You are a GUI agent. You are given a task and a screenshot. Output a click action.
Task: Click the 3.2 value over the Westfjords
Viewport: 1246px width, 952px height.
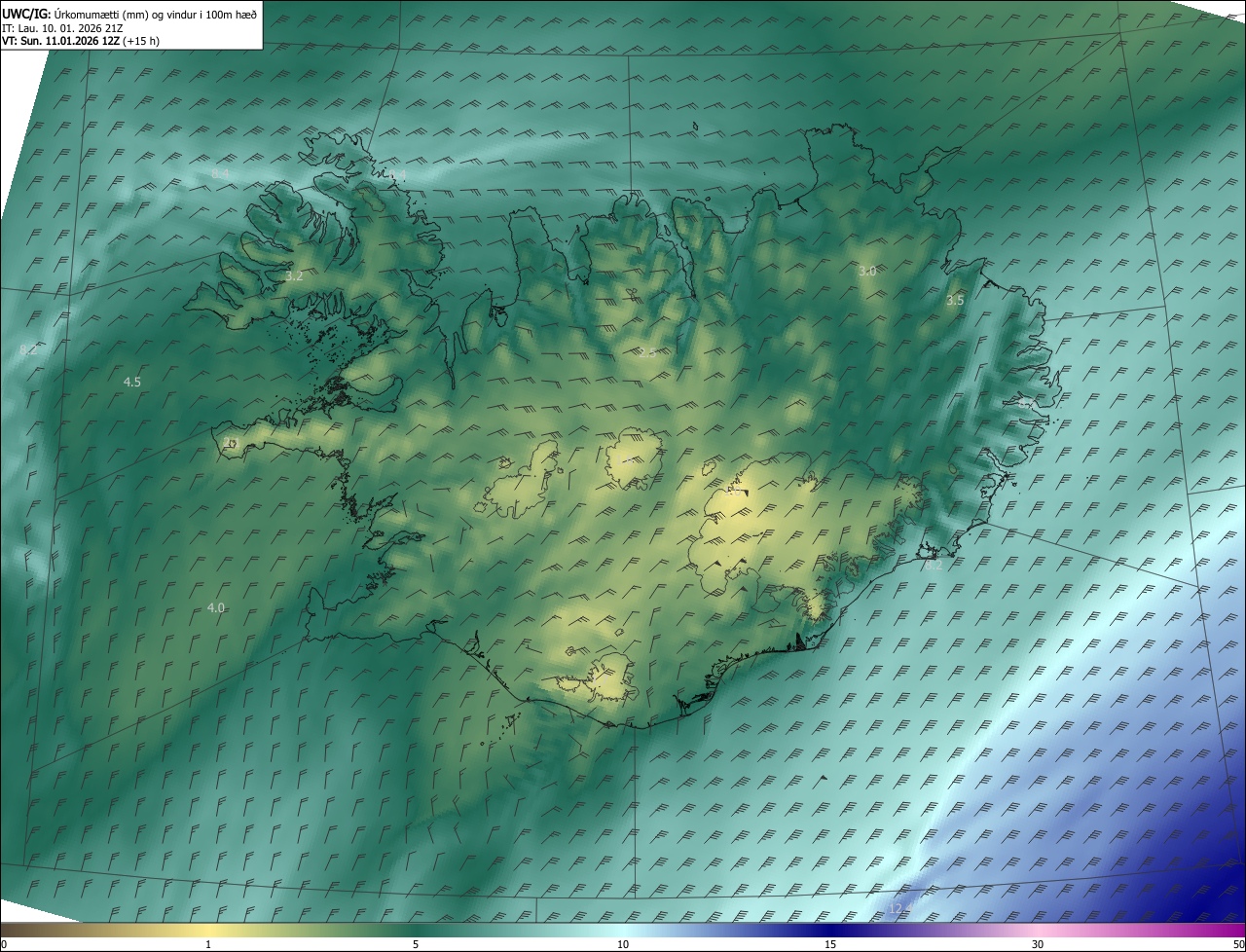click(294, 276)
